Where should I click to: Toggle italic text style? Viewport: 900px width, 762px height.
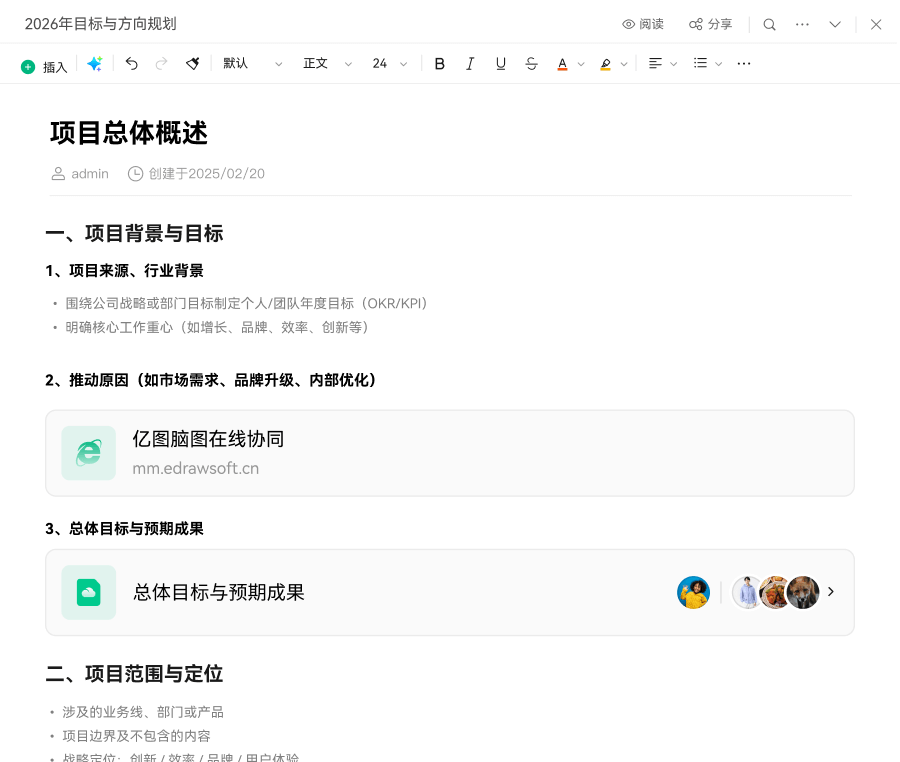coord(470,64)
